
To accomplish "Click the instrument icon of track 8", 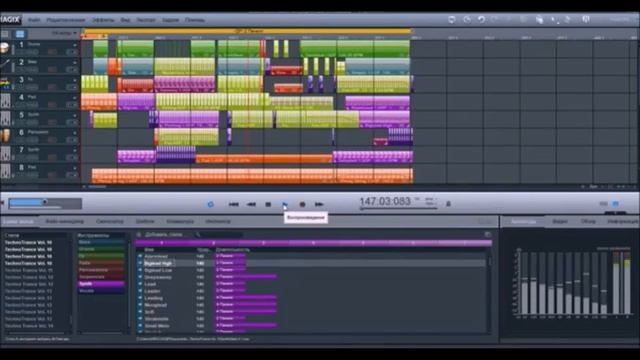I will [x=5, y=171].
